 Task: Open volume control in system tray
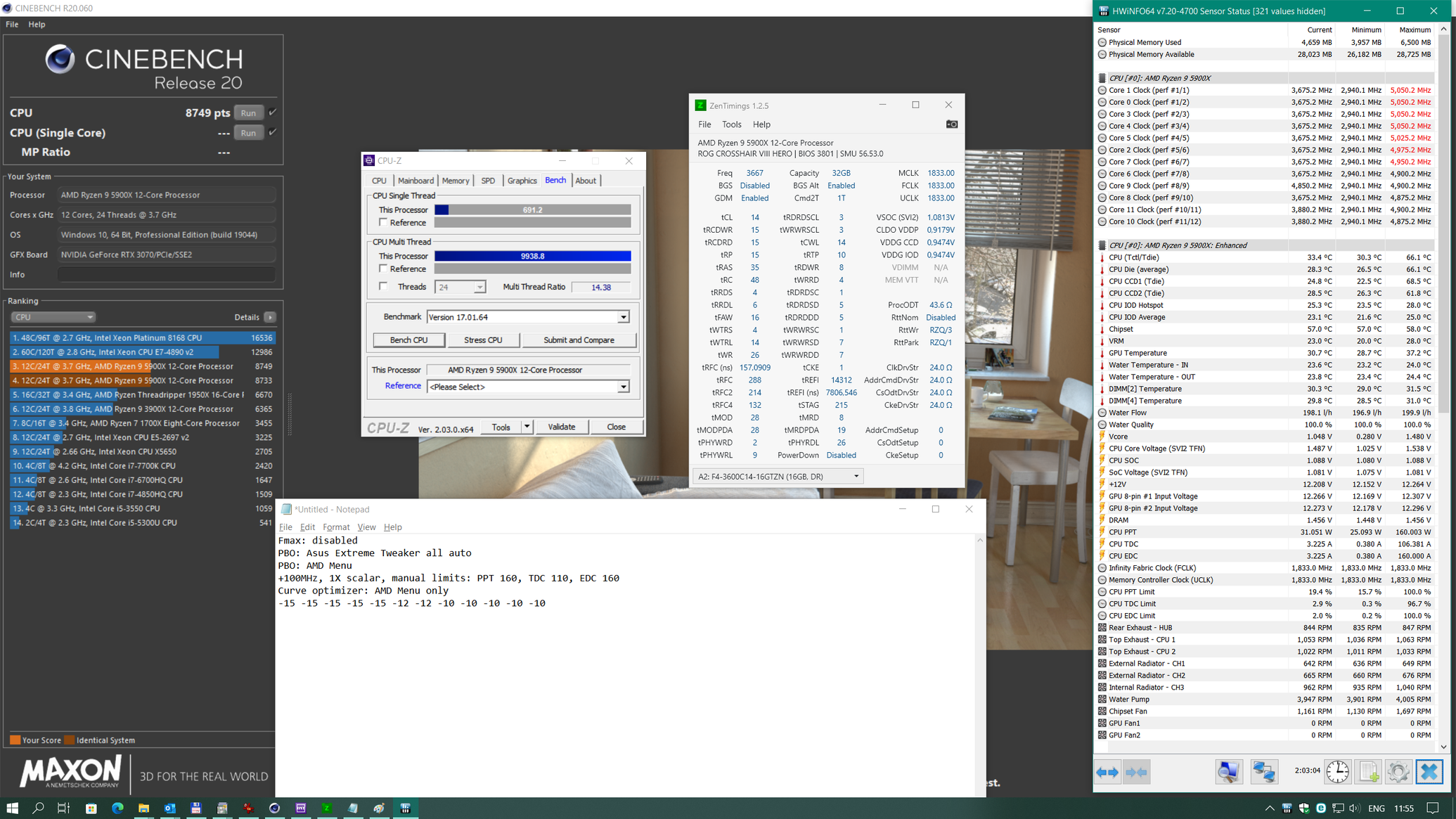[1355, 808]
